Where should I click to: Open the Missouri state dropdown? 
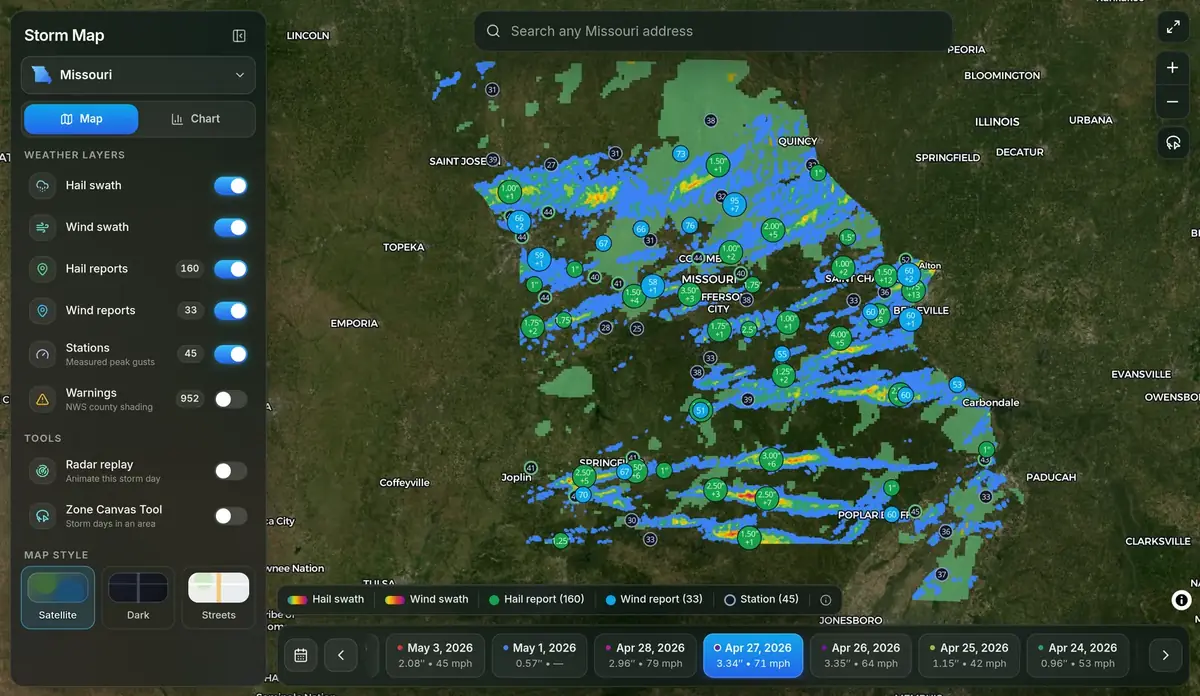pyautogui.click(x=138, y=75)
